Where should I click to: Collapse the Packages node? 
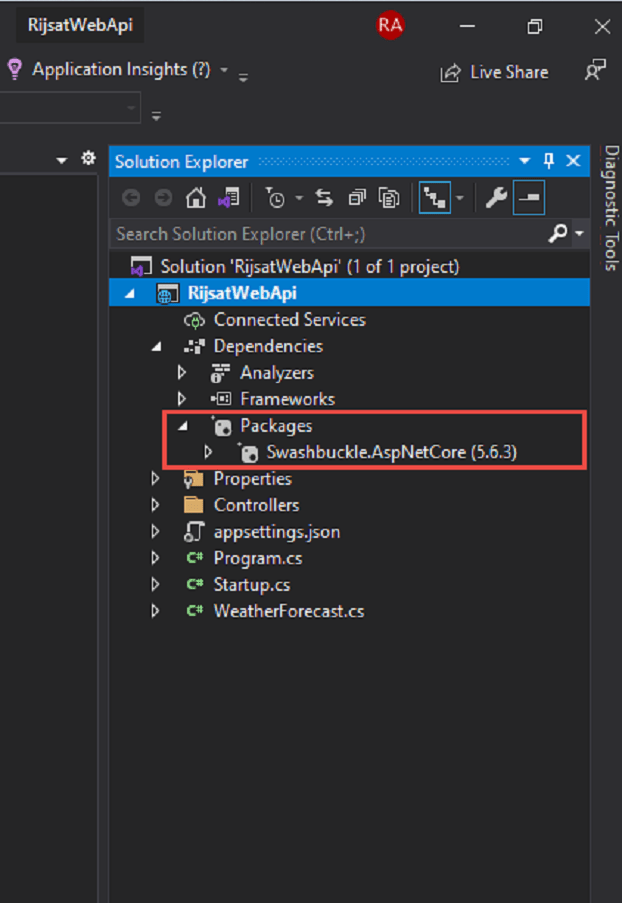tap(183, 426)
